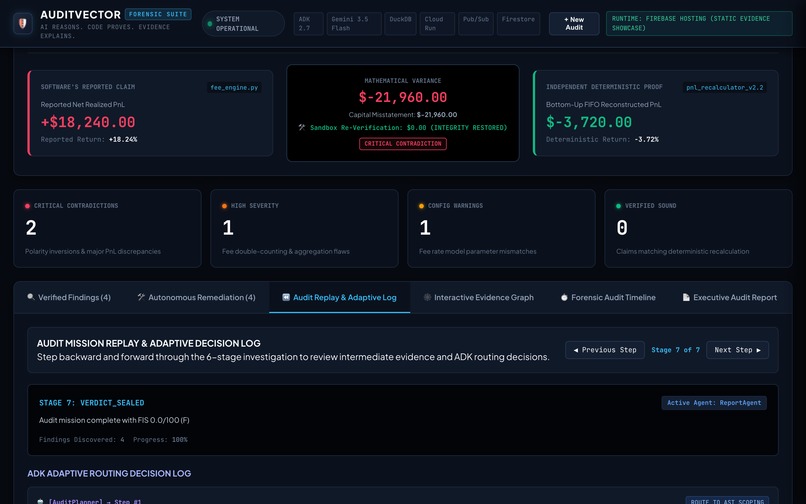Click the red Critical Contradictions indicator dot

point(27,206)
